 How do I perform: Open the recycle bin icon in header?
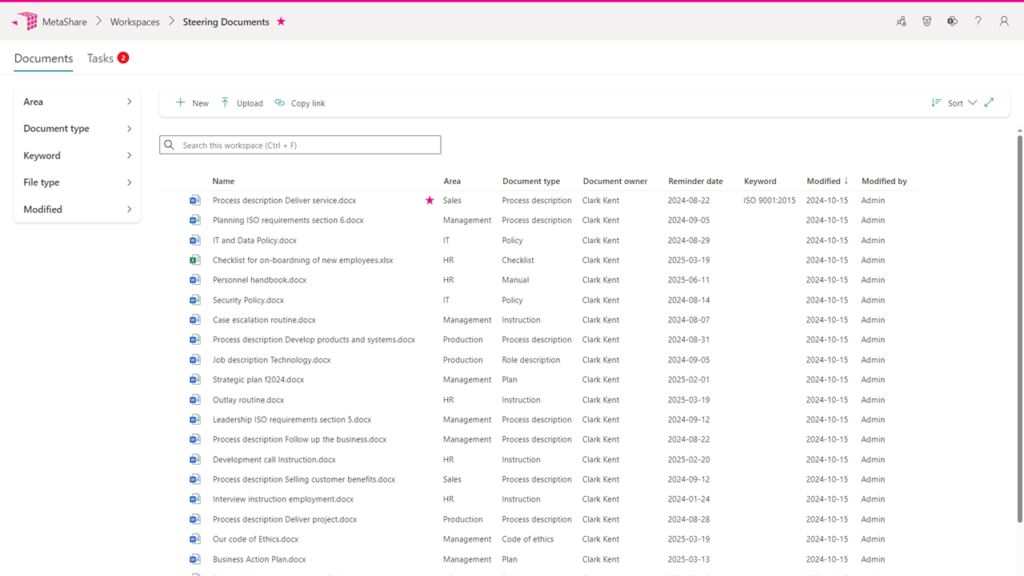coord(927,21)
